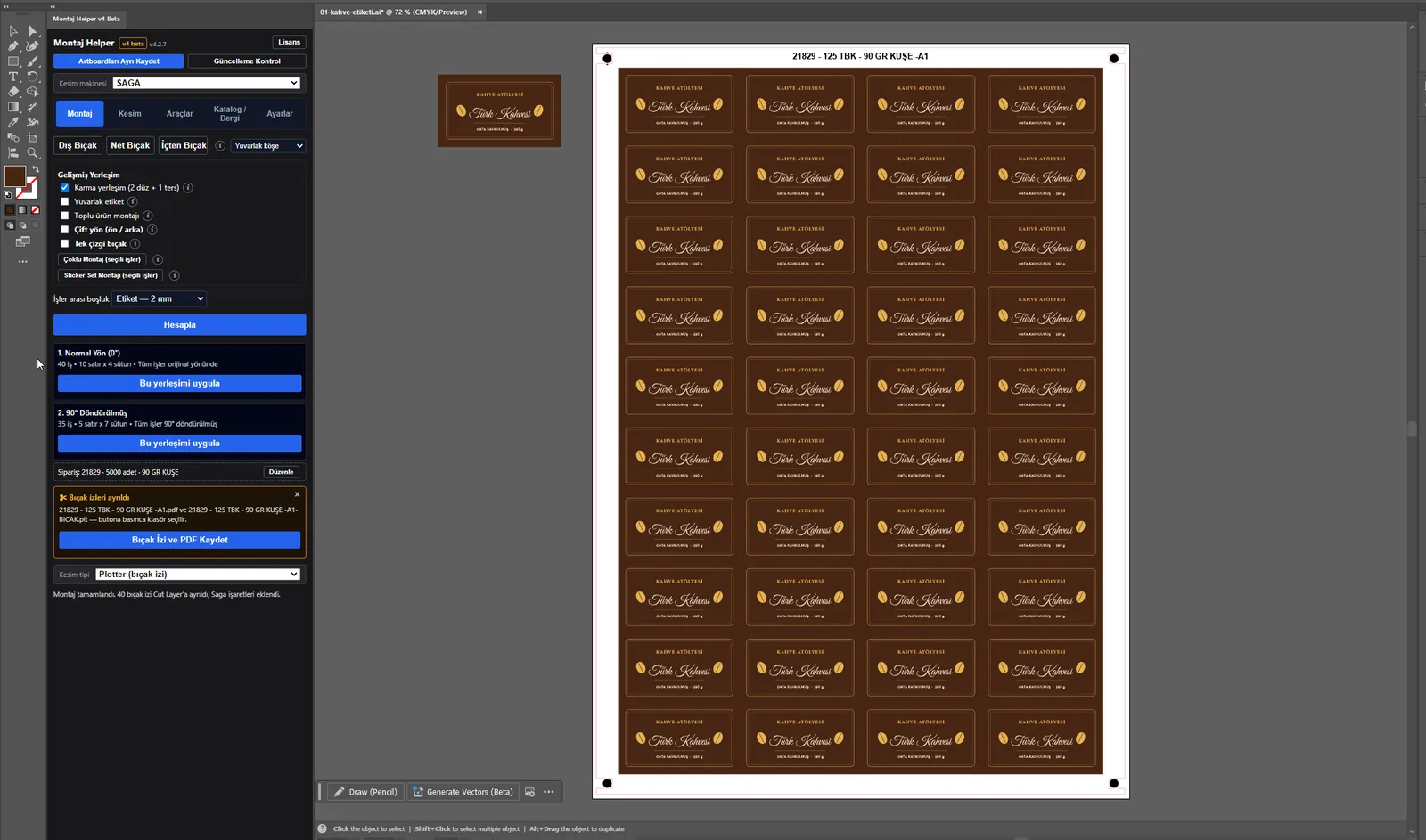Open the Kesim makinesi SAGA dropdown
Viewport: 1426px width, 840px height.
206,83
